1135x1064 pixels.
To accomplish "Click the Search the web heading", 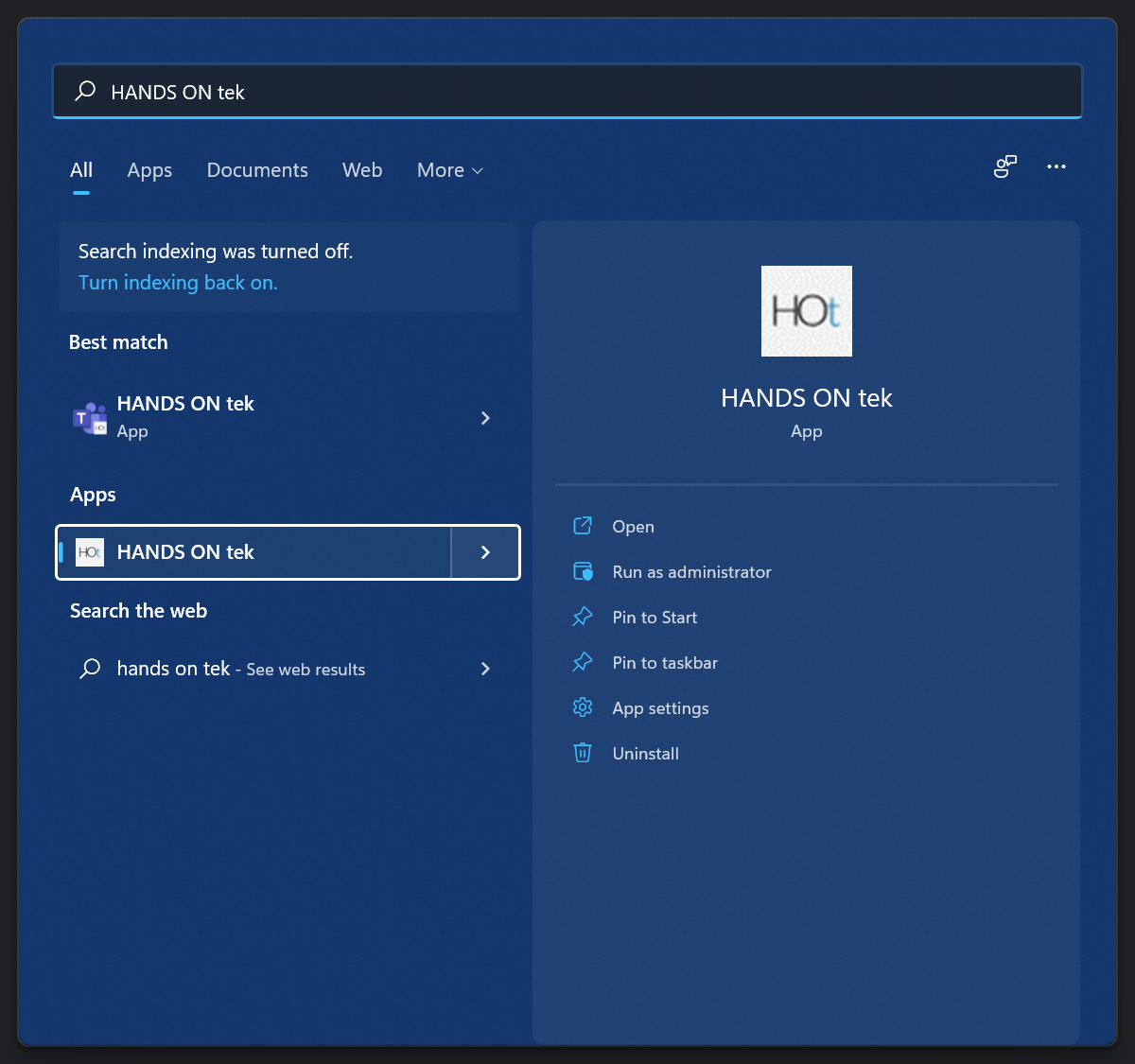I will 138,611.
